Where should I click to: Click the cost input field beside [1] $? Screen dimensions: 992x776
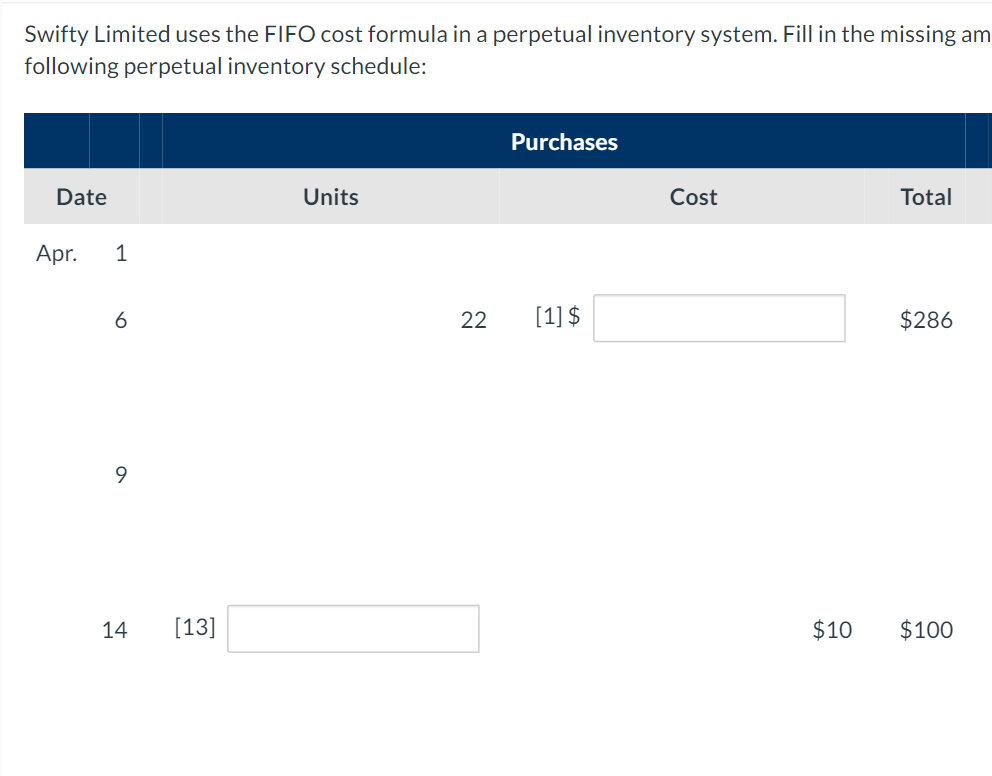click(719, 318)
